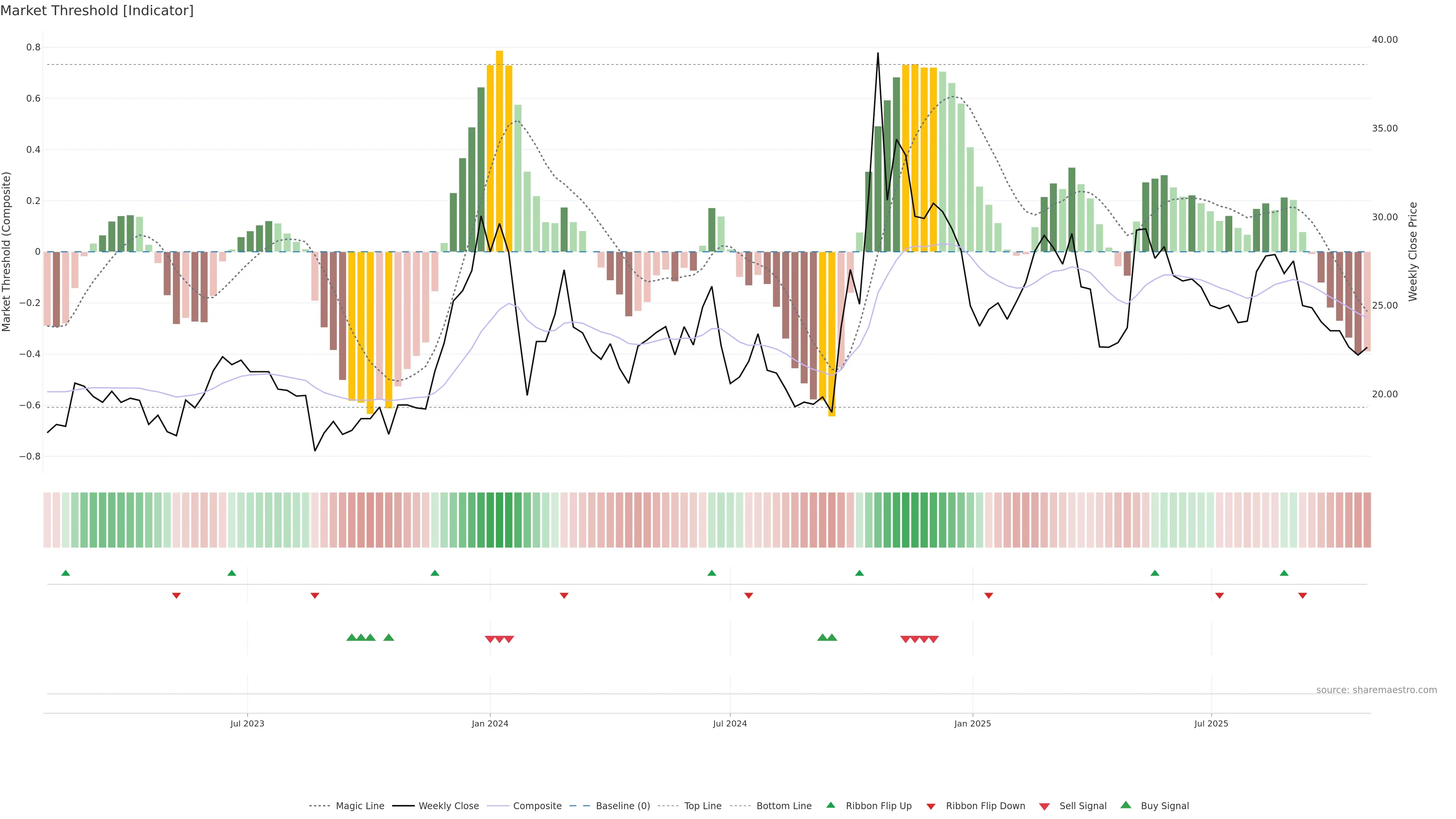The width and height of the screenshot is (1456, 819).
Task: Click the Jul 2025 x-axis label
Action: pos(1211,723)
